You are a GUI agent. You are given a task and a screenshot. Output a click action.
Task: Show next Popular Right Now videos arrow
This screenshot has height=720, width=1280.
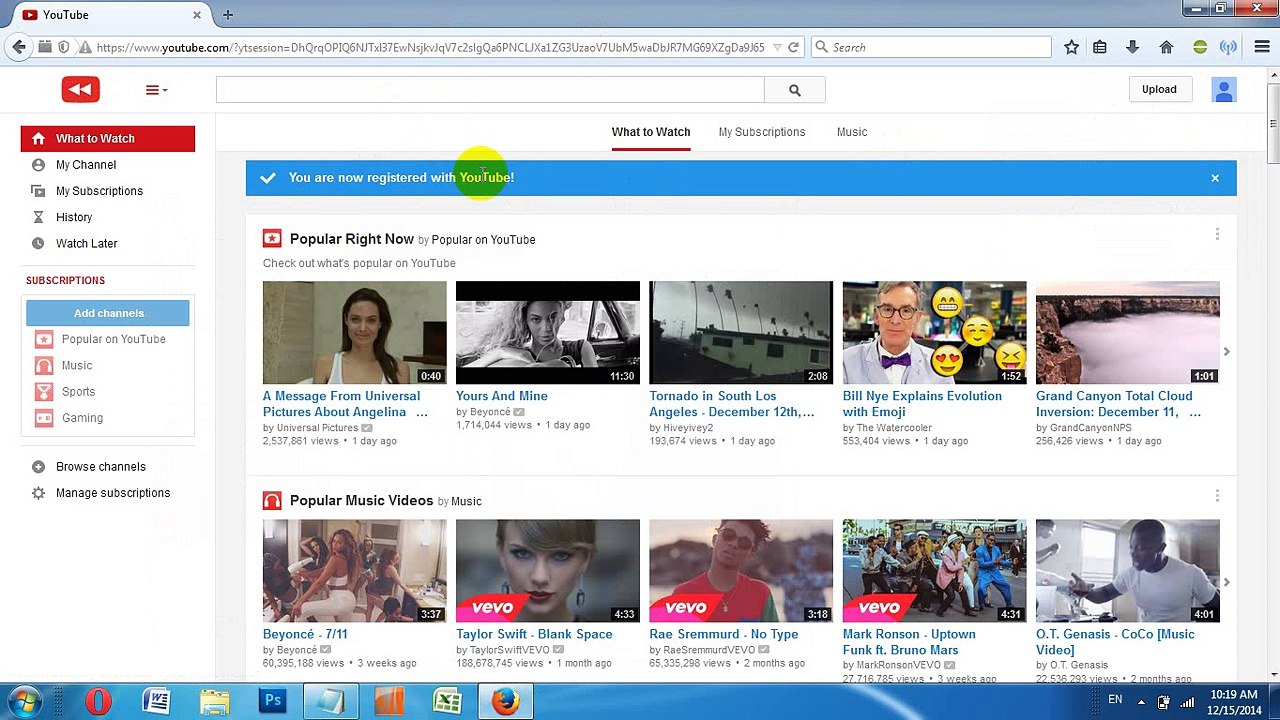coord(1227,352)
